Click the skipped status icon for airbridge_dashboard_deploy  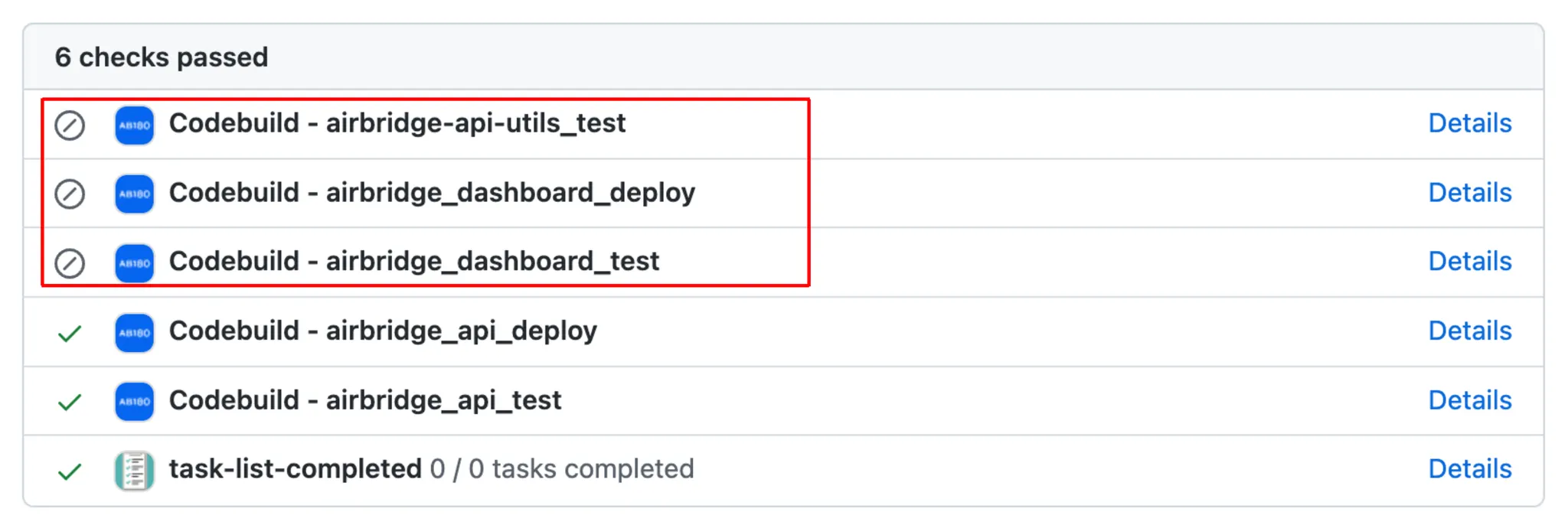point(70,194)
